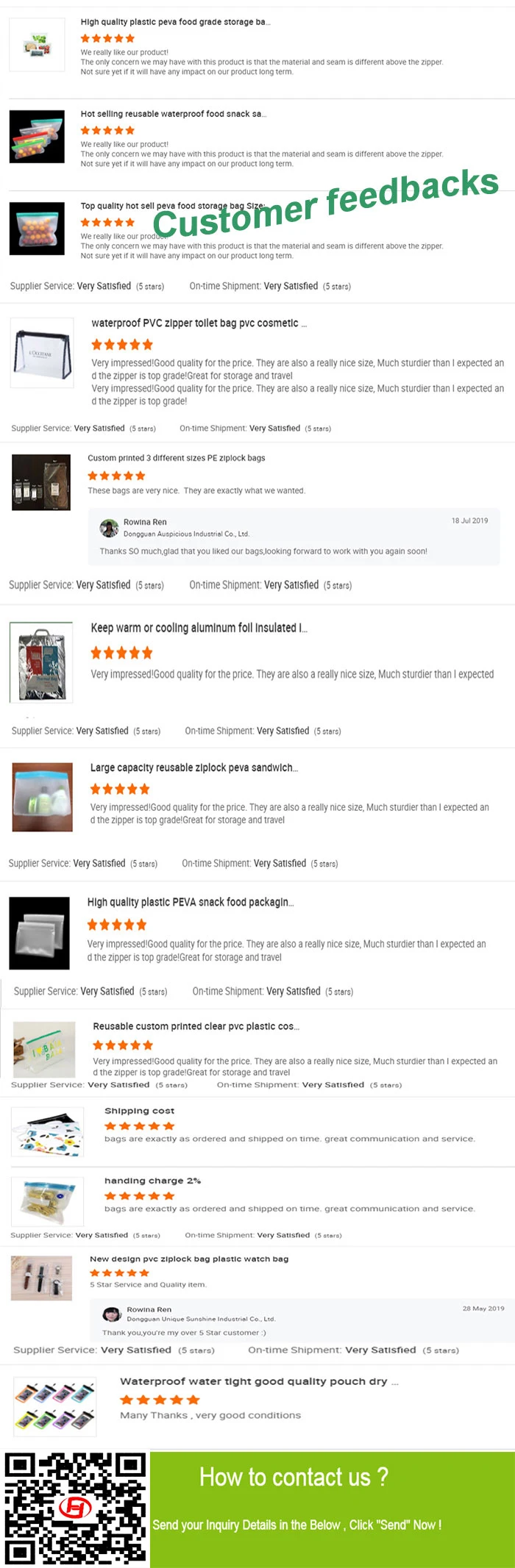
Task: Click stars under handing charge 2% review
Action: [x=139, y=1195]
